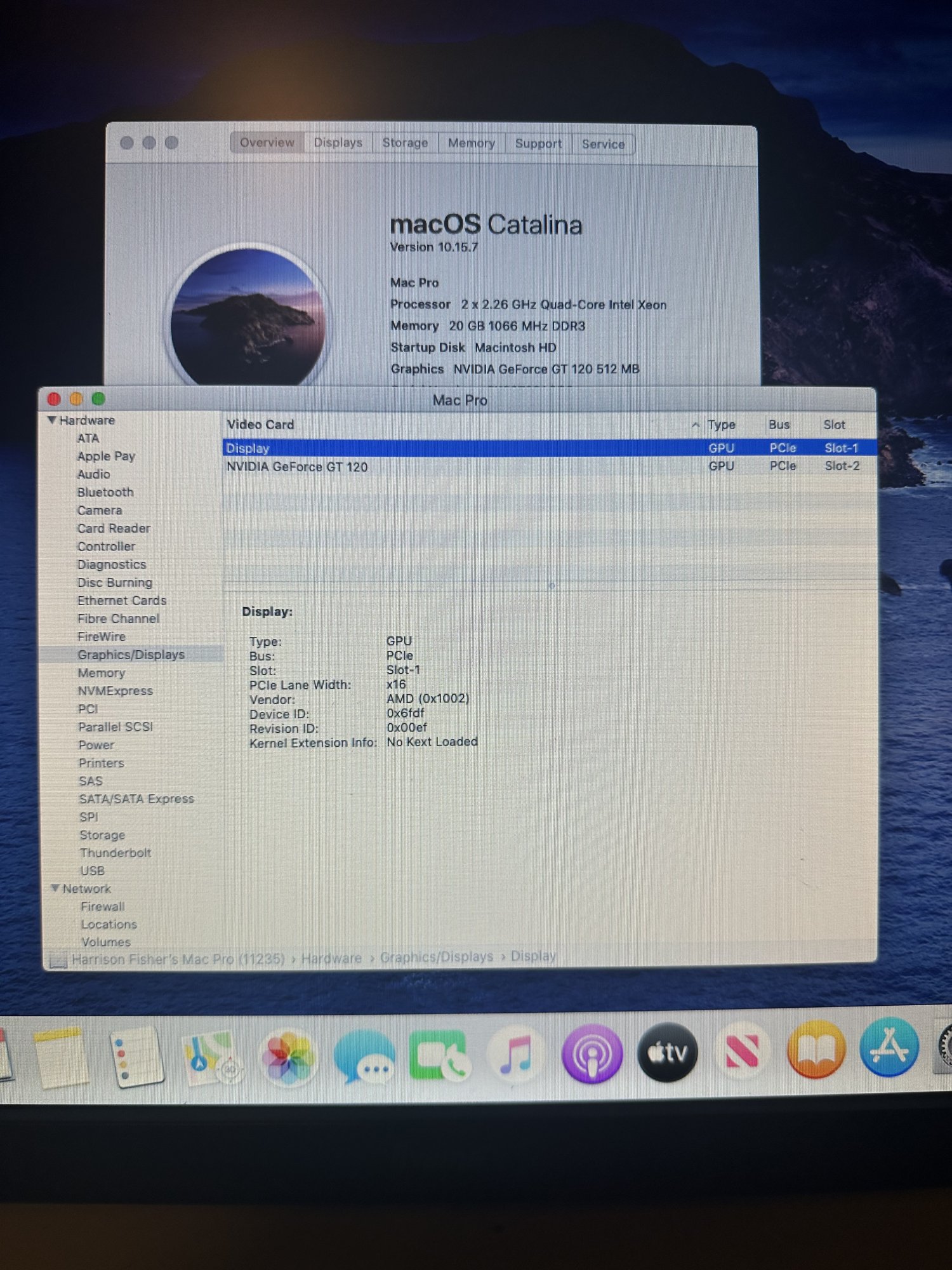Select Disc Burning in the sidebar
Image resolution: width=952 pixels, height=1270 pixels.
click(115, 582)
